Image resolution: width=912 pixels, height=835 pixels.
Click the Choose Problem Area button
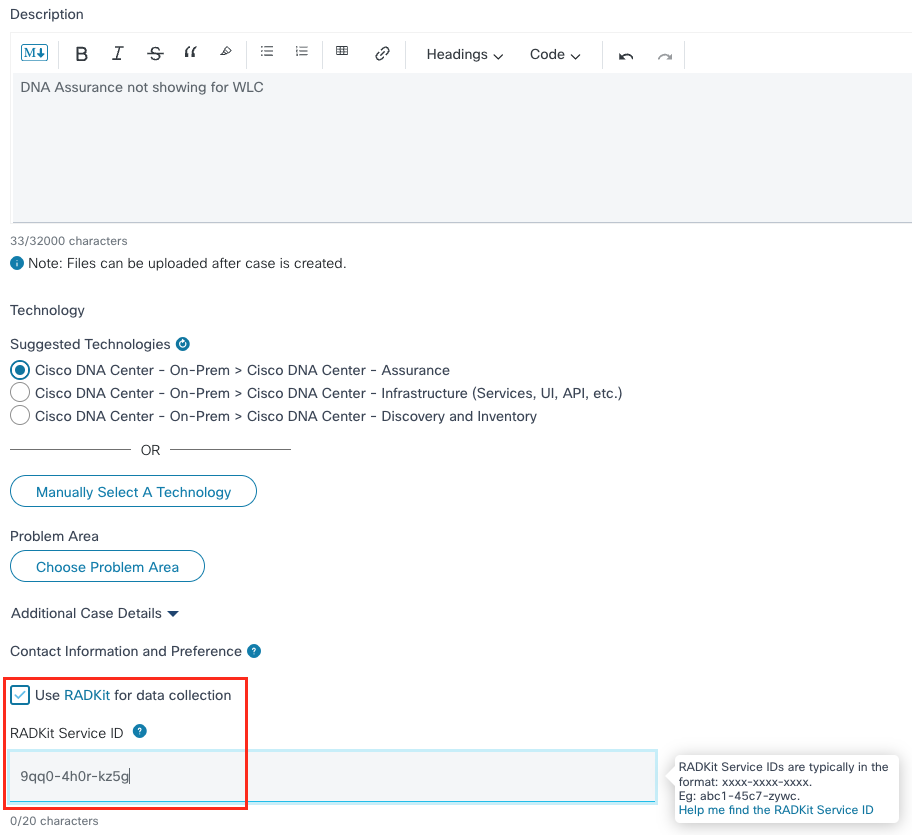tap(107, 566)
